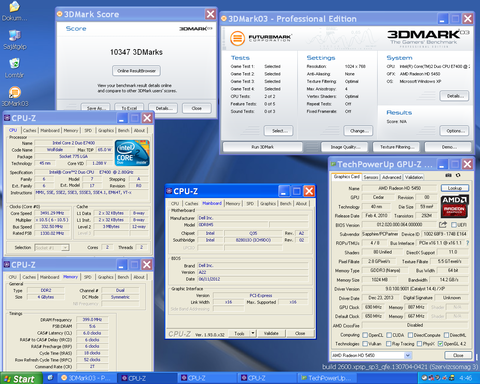This screenshot has height=384, width=480.
Task: Open the CPU-Z Tools dropdown arrow
Action: click(x=253, y=333)
